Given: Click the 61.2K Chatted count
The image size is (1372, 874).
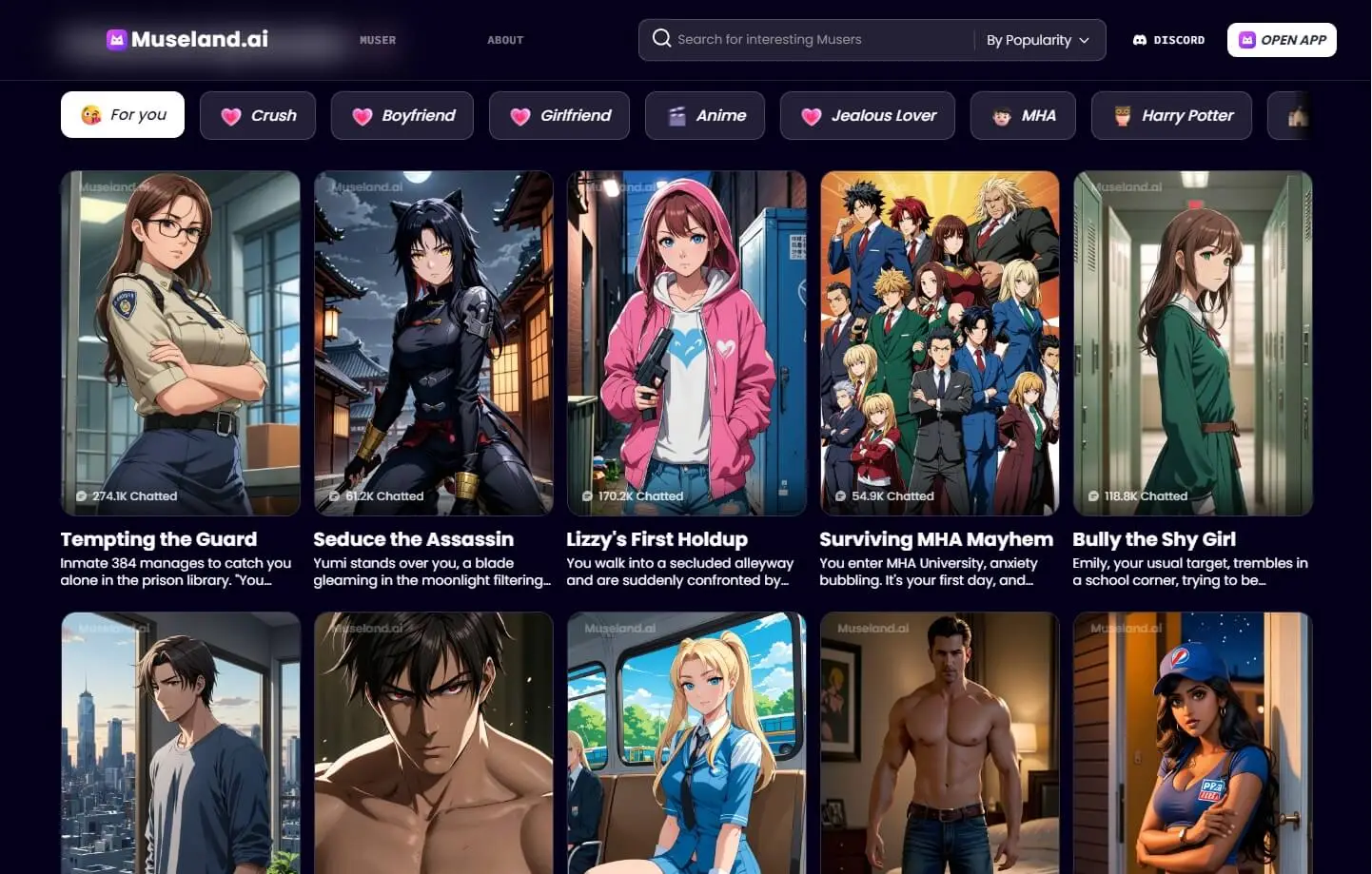Looking at the screenshot, I should (385, 496).
